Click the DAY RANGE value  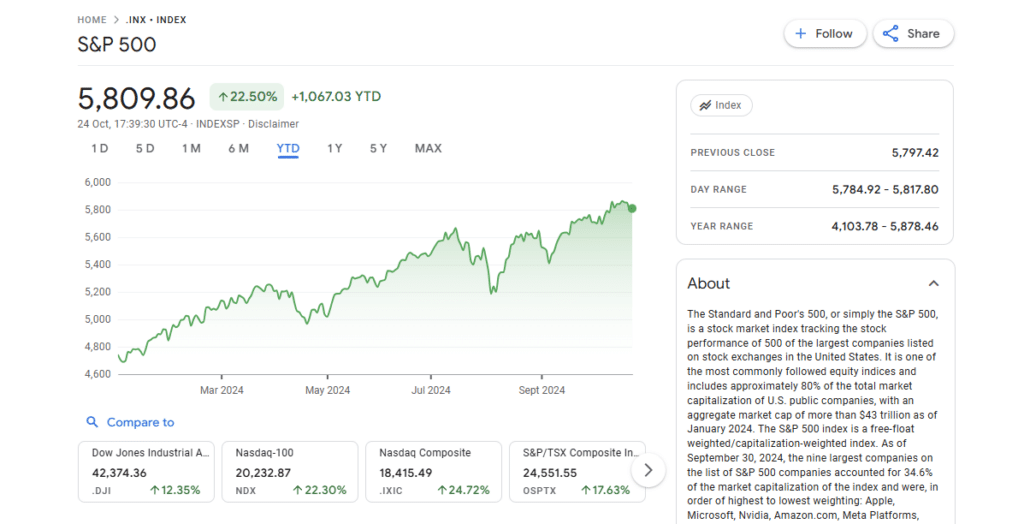[x=885, y=189]
